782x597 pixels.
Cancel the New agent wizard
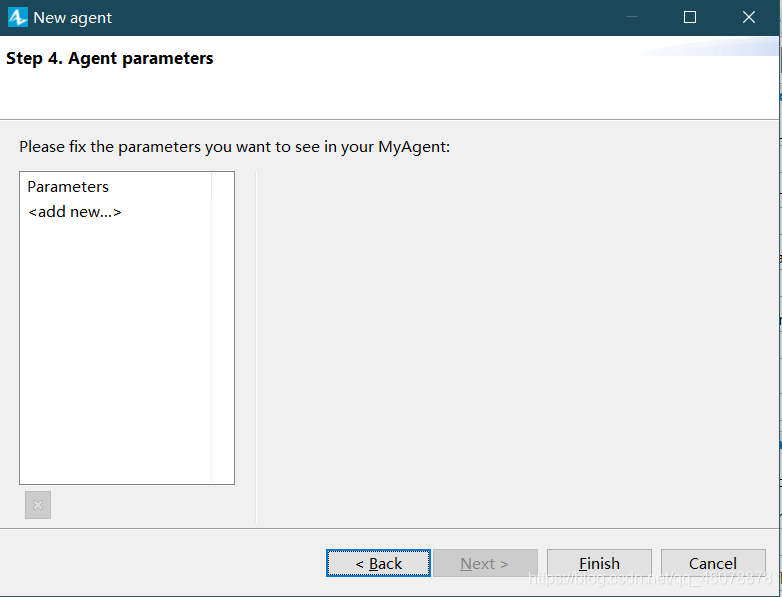pos(713,563)
